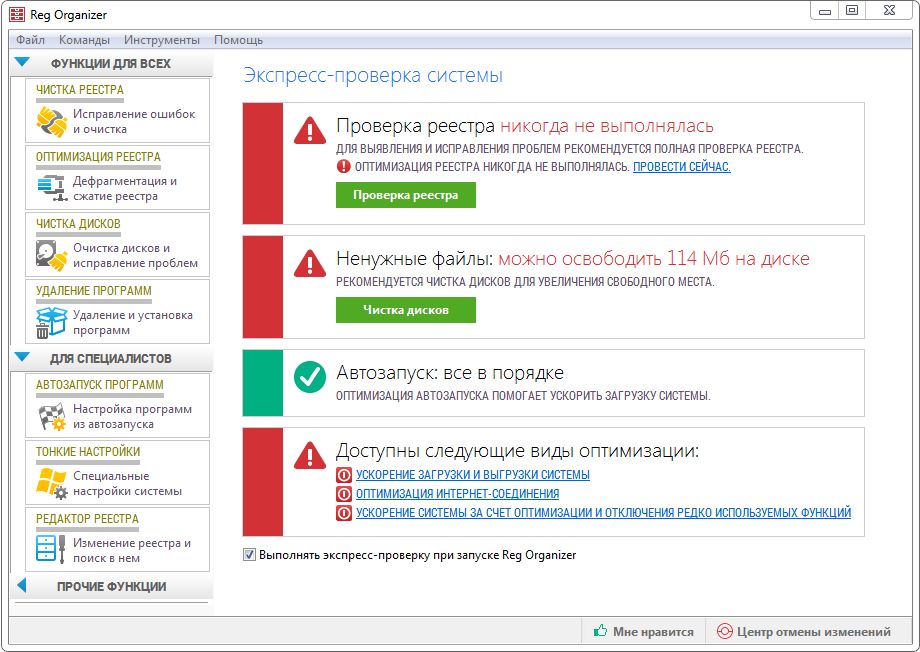Open the Инструменты menu
Image resolution: width=920 pixels, height=652 pixels.
162,40
